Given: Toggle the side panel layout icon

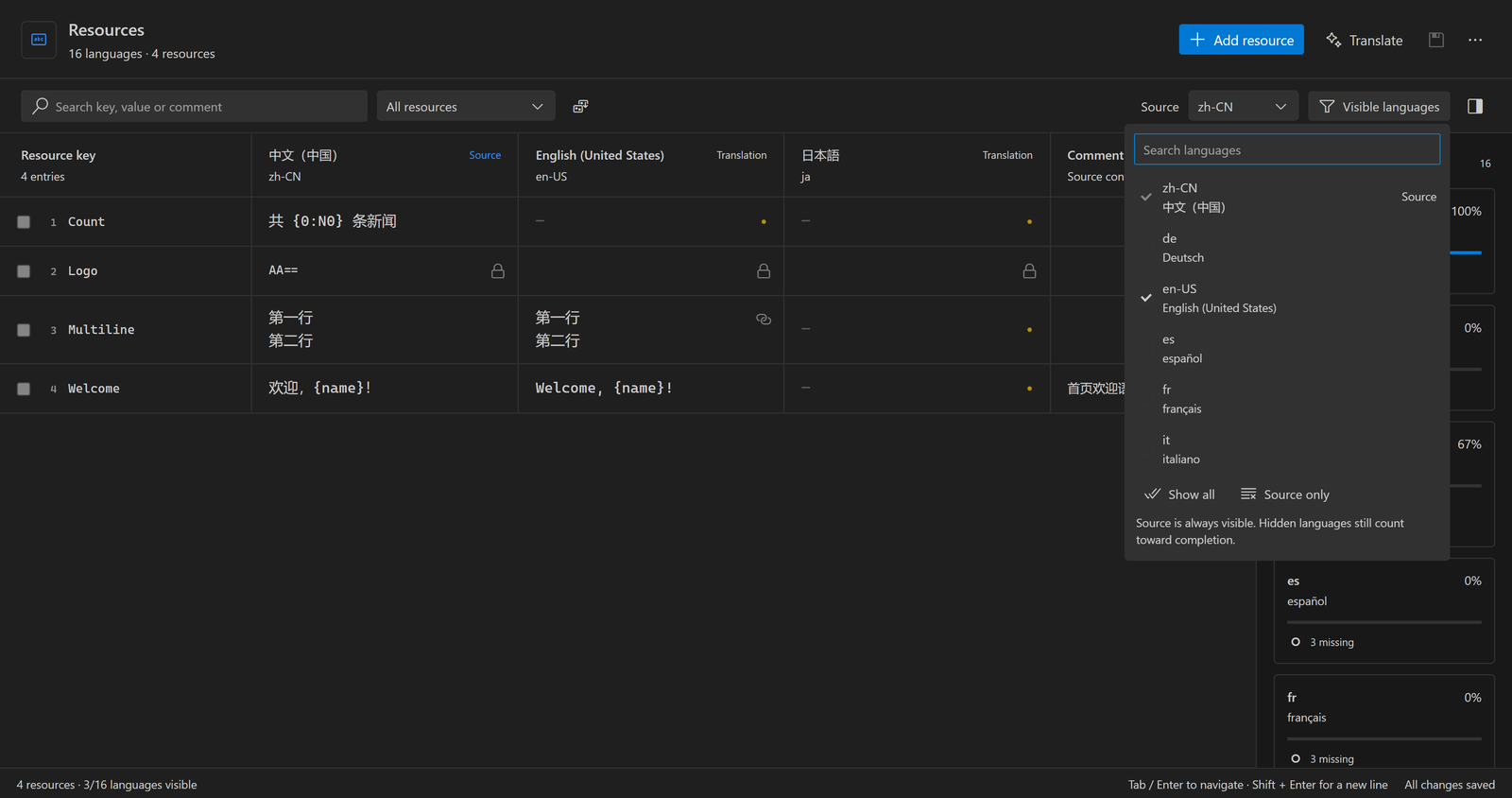Looking at the screenshot, I should coord(1475,106).
